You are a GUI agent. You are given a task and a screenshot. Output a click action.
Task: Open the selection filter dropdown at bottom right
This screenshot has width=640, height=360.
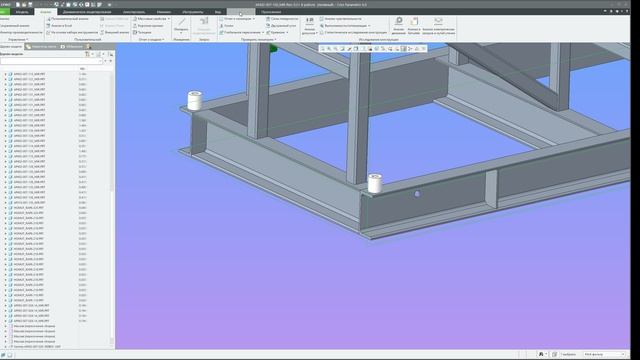coord(604,354)
